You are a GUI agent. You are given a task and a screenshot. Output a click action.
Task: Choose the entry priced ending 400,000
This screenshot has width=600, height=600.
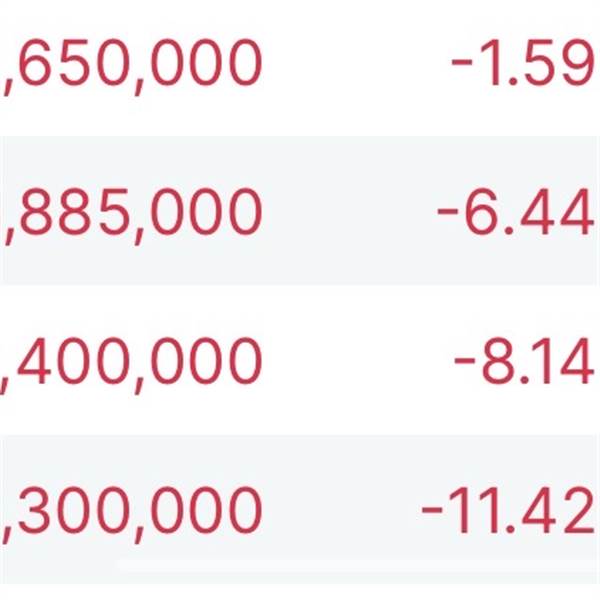pyautogui.click(x=132, y=362)
